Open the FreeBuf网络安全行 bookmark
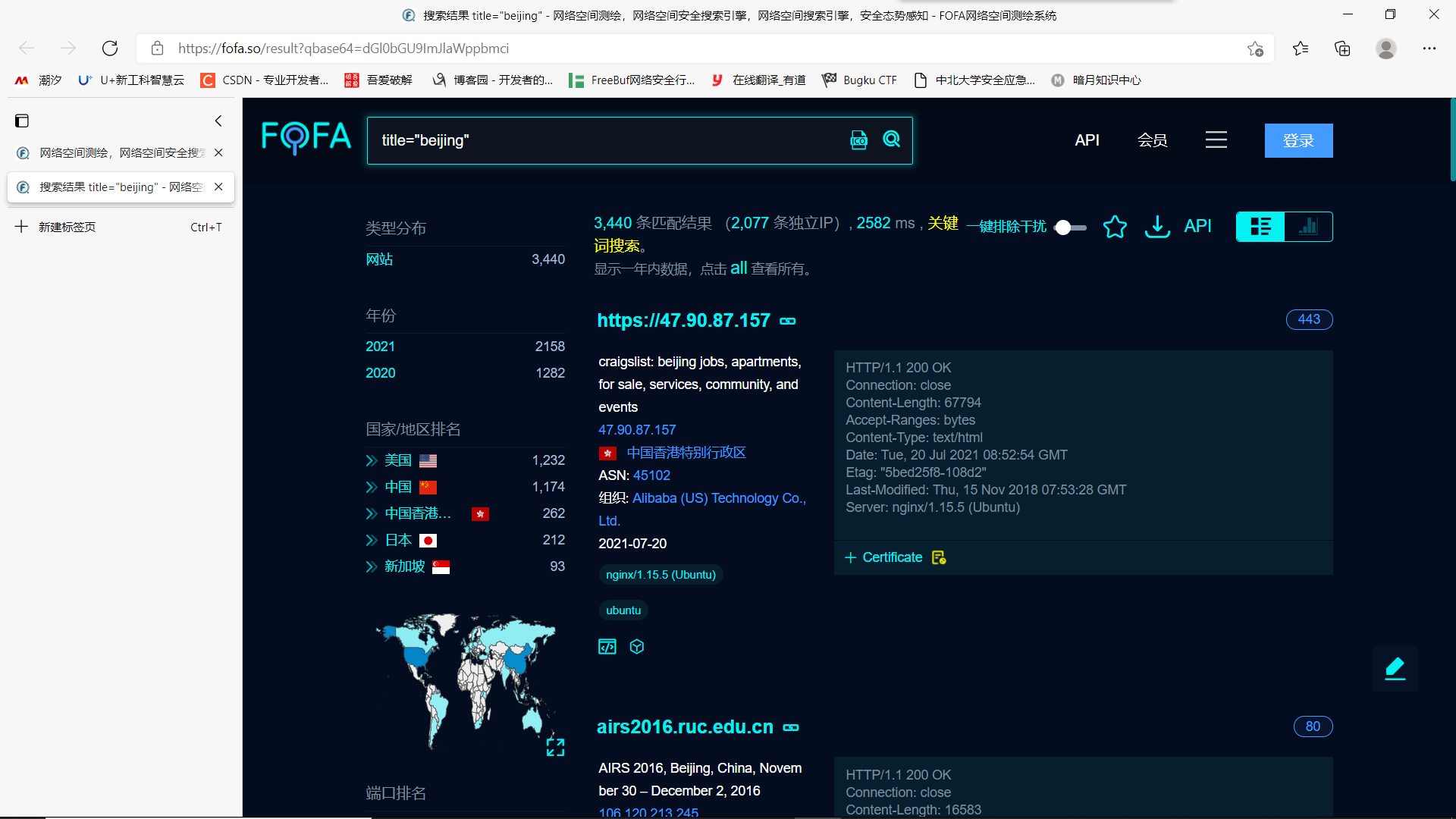Image resolution: width=1456 pixels, height=819 pixels. 632,80
